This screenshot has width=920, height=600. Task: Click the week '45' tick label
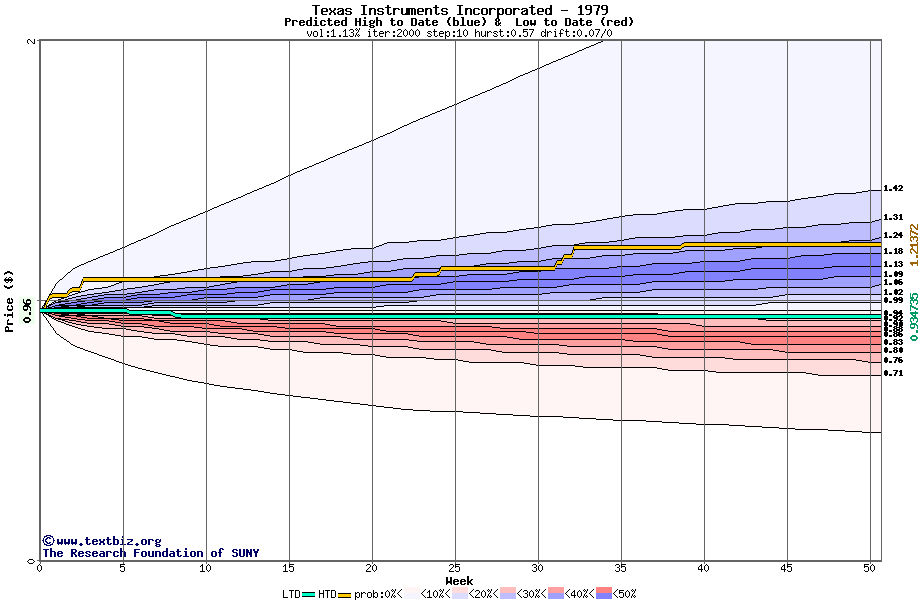[x=787, y=568]
